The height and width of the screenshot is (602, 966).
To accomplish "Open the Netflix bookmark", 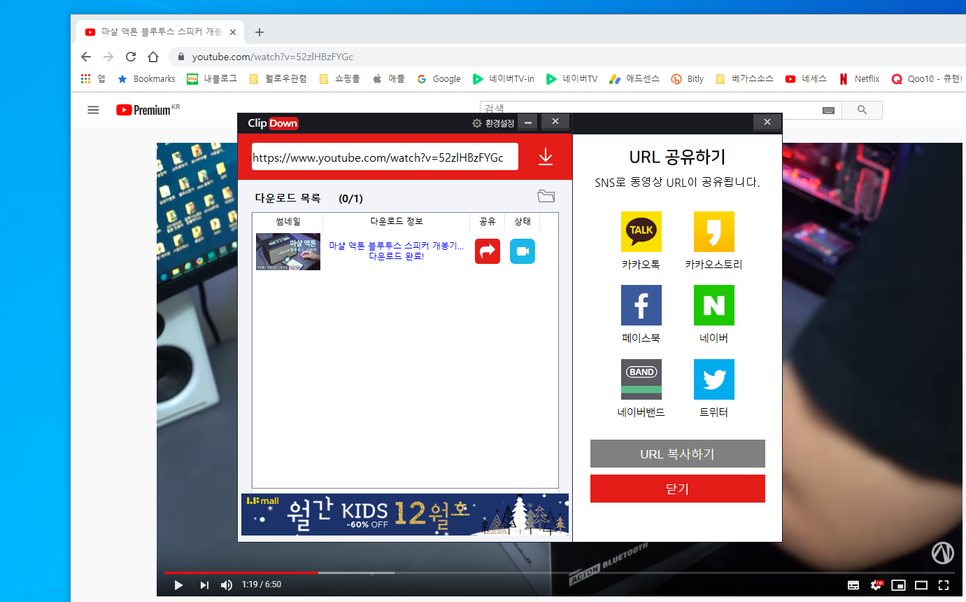I will coord(859,79).
